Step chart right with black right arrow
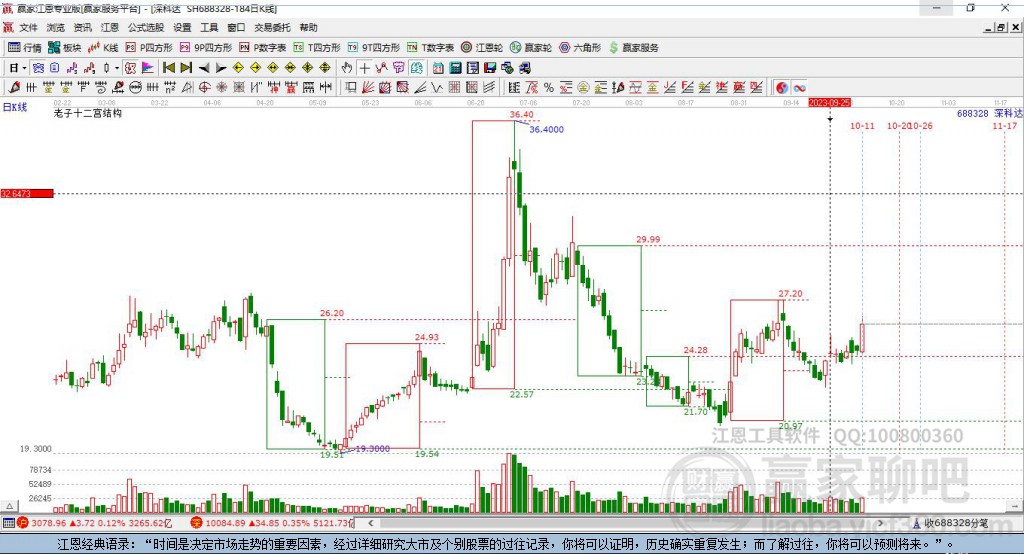The width and height of the screenshot is (1024, 554). coord(221,68)
